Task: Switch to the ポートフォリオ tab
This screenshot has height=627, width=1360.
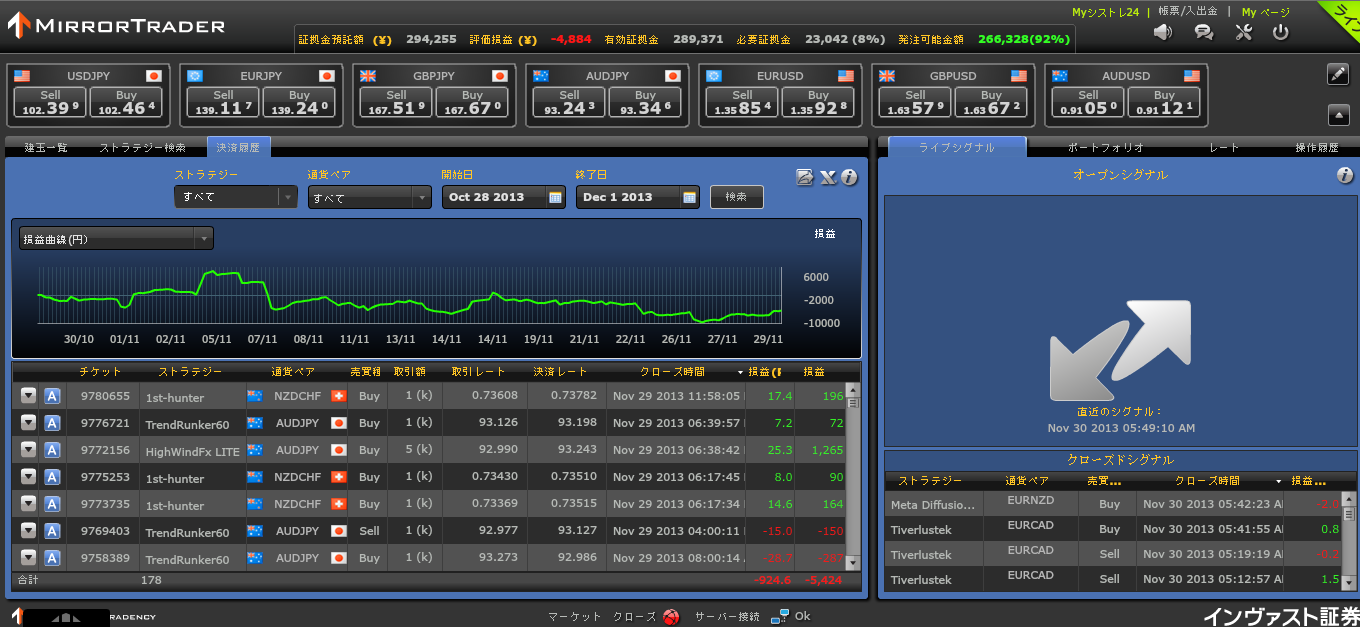Action: [x=1105, y=147]
